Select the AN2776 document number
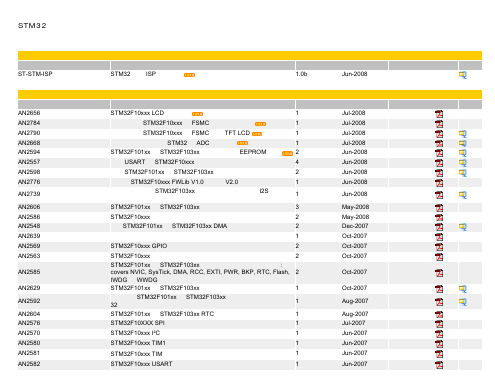Viewport: 495px width, 383px height. click(x=29, y=182)
